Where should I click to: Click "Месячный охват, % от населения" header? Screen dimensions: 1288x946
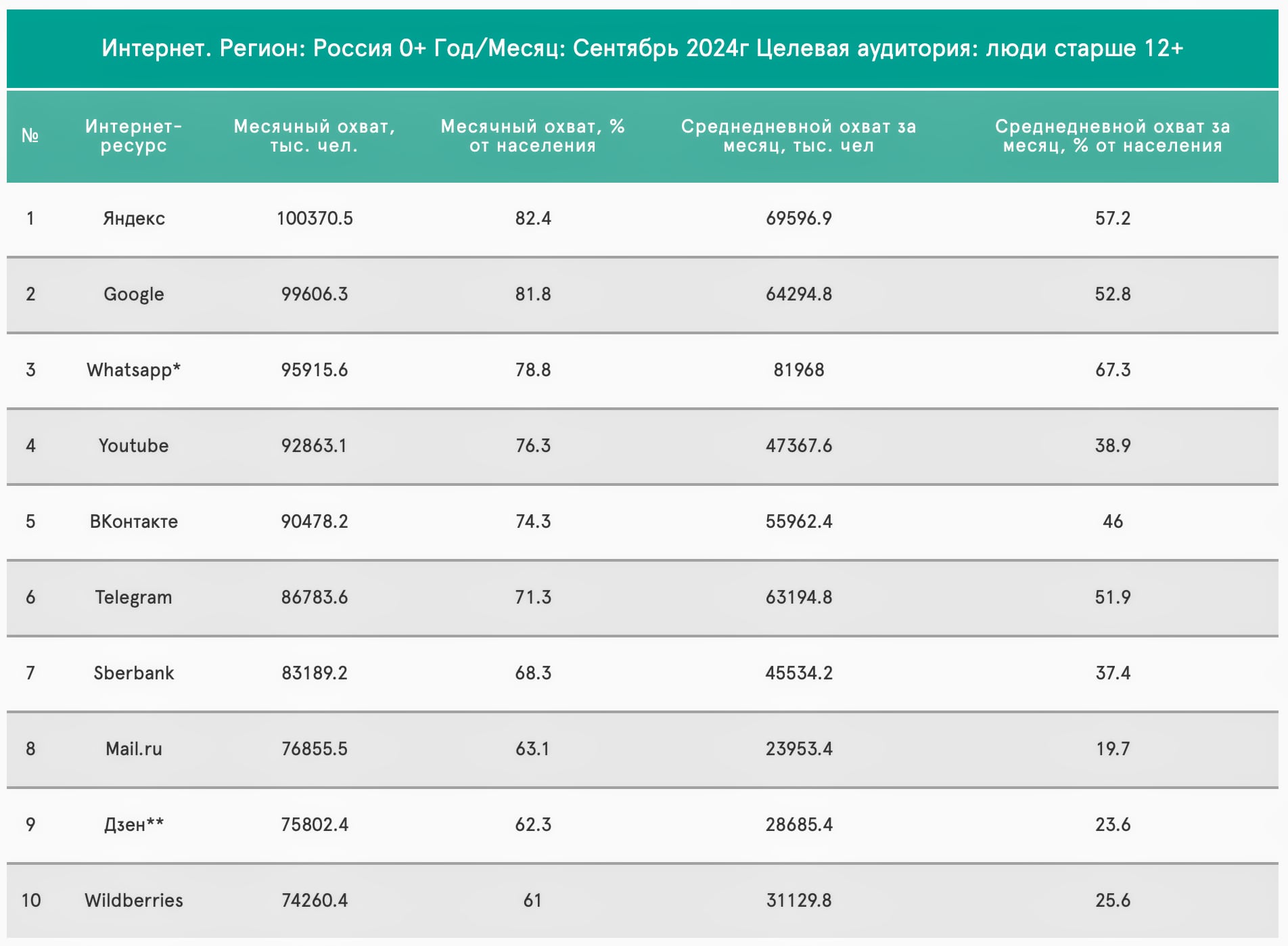point(532,136)
